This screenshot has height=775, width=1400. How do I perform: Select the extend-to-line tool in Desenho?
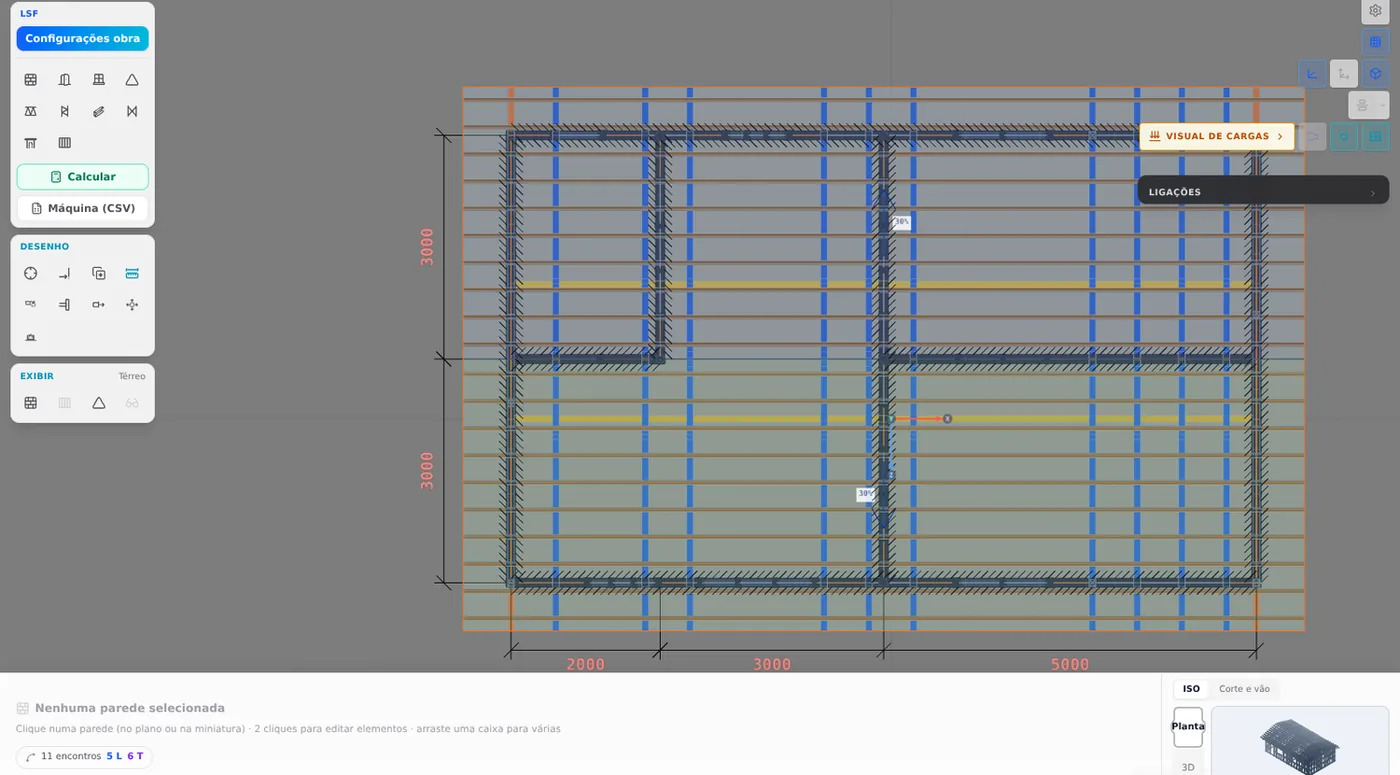pos(65,273)
